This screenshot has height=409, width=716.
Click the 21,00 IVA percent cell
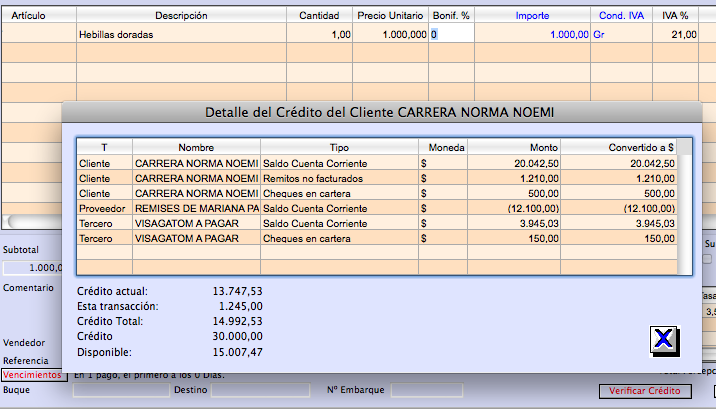click(675, 34)
